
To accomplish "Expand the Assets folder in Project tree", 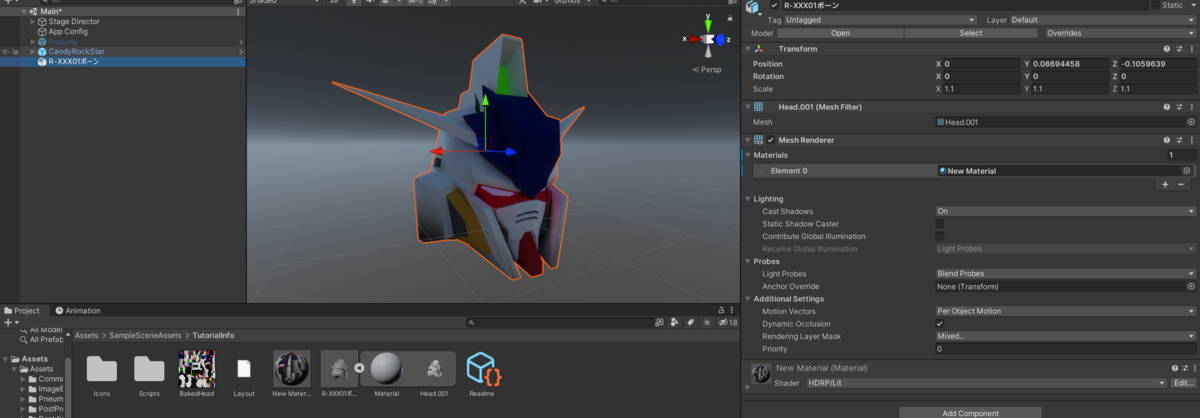I will [5, 358].
